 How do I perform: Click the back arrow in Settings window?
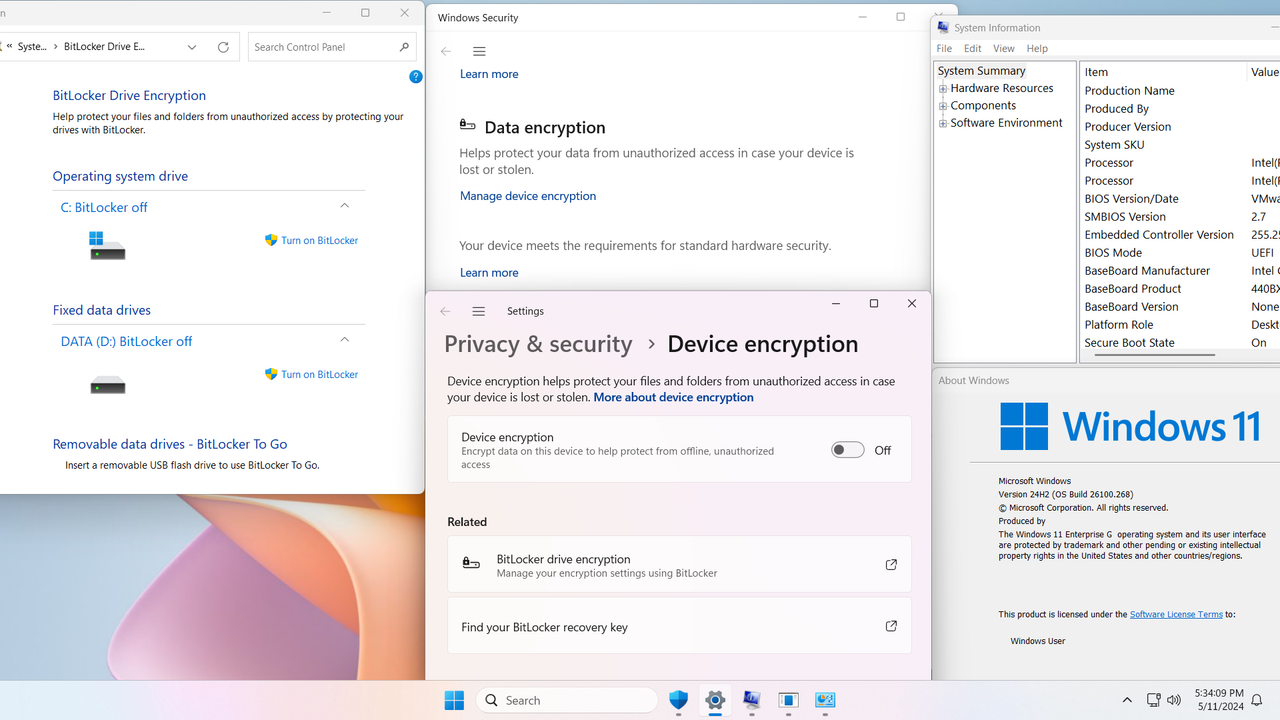446,311
